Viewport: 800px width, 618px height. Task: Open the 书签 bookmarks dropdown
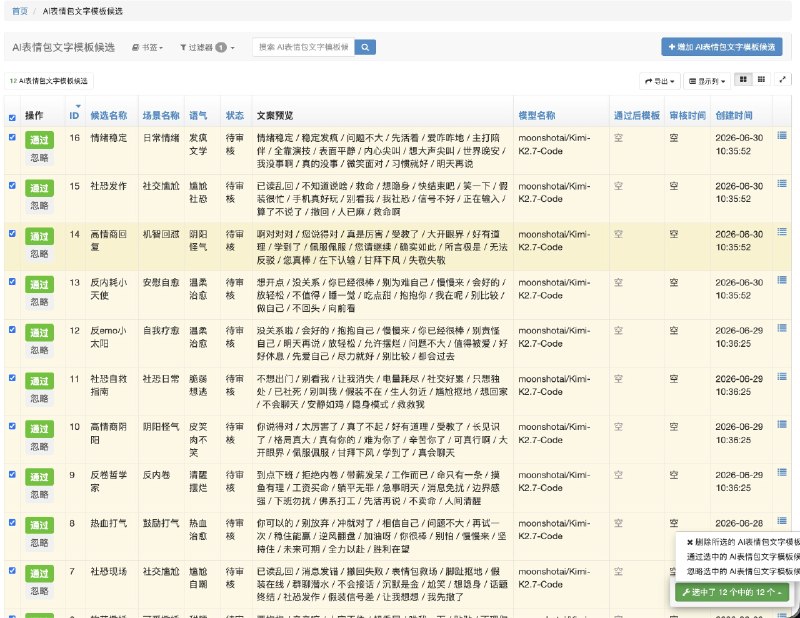coord(147,47)
